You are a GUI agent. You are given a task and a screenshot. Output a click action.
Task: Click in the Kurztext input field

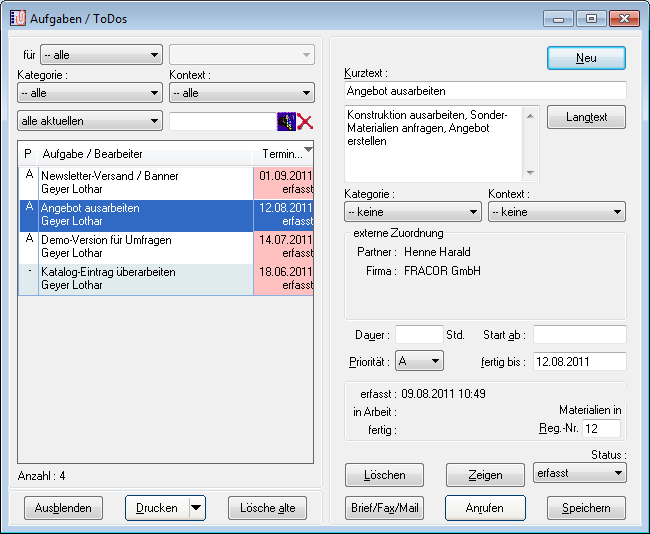click(484, 92)
